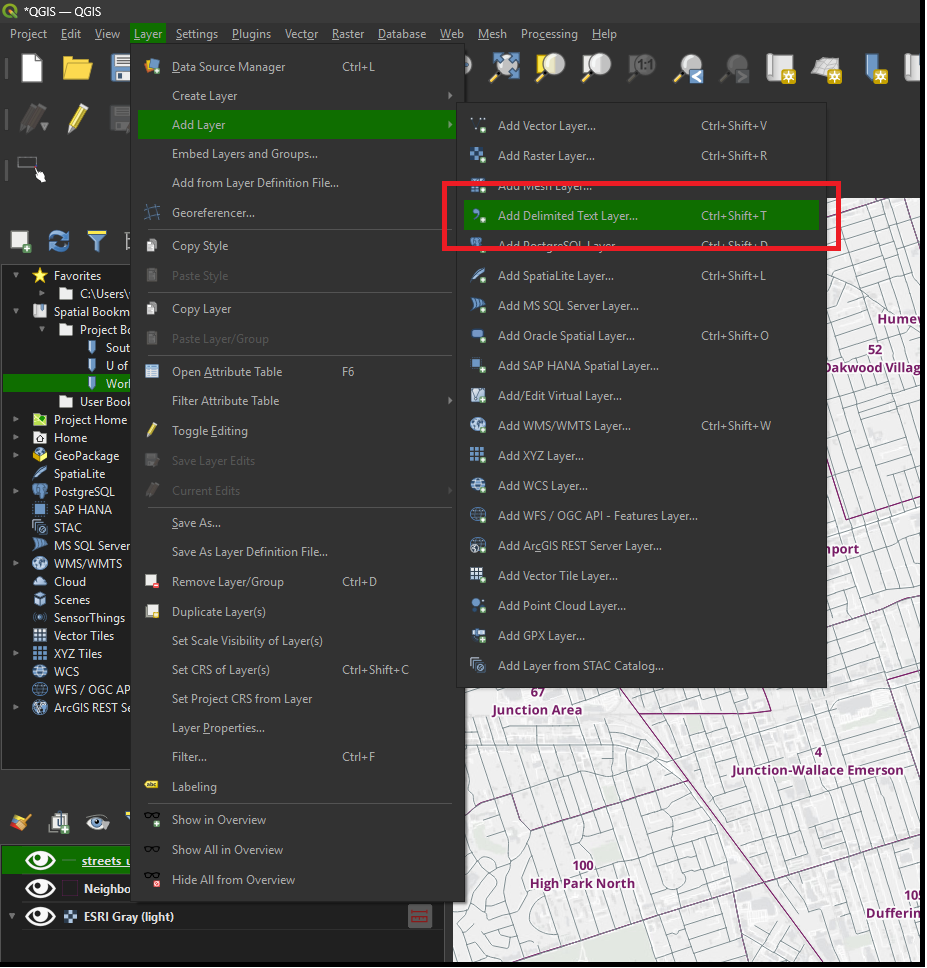This screenshot has width=927, height=968.
Task: Open the Create Layer submenu
Action: point(296,96)
